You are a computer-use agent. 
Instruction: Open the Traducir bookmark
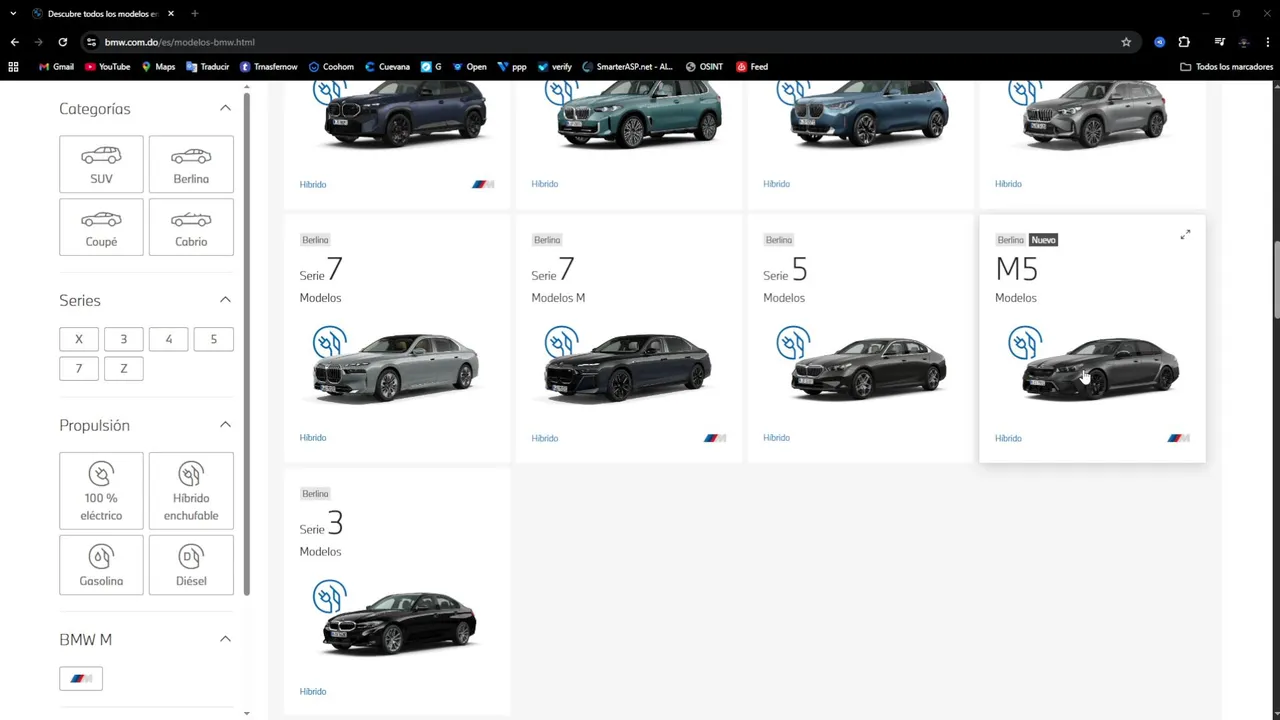click(x=207, y=67)
